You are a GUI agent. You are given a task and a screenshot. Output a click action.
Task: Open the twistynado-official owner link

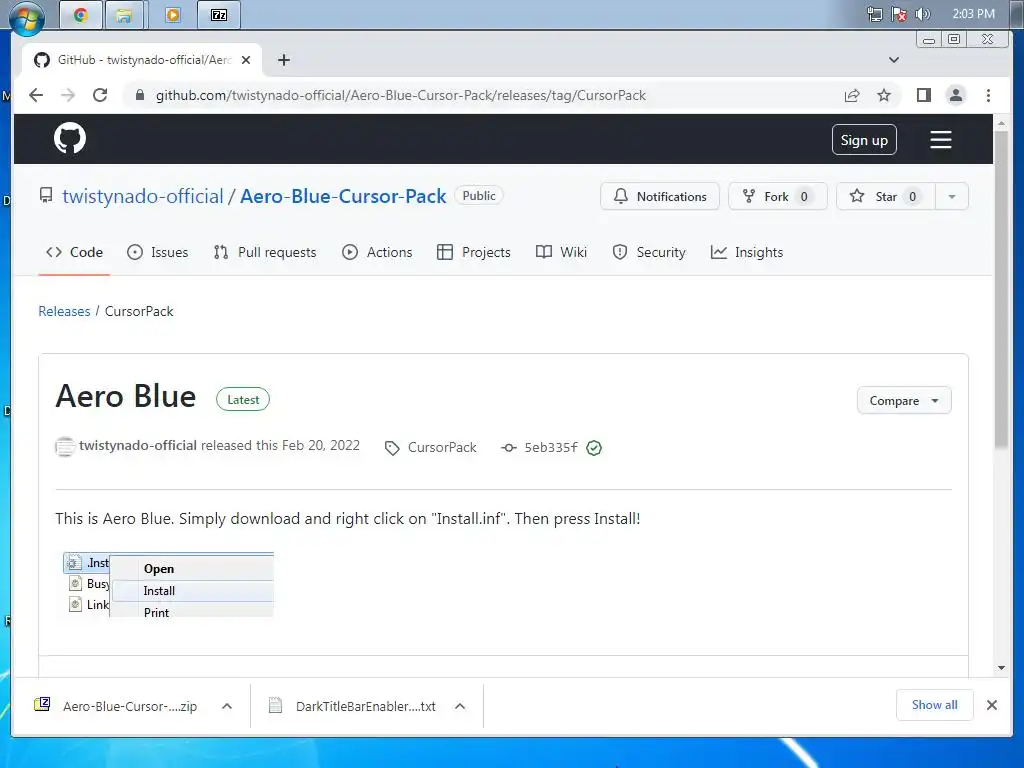coord(142,196)
